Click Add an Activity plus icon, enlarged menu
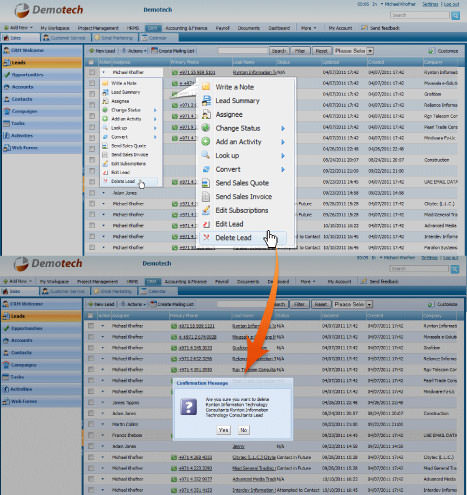Screen dimensions: 467x495 pyautogui.click(x=206, y=142)
